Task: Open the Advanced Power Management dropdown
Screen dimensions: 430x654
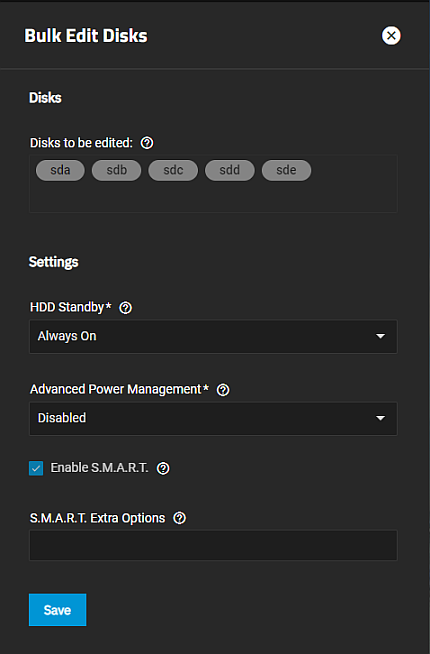Action: pyautogui.click(x=213, y=418)
